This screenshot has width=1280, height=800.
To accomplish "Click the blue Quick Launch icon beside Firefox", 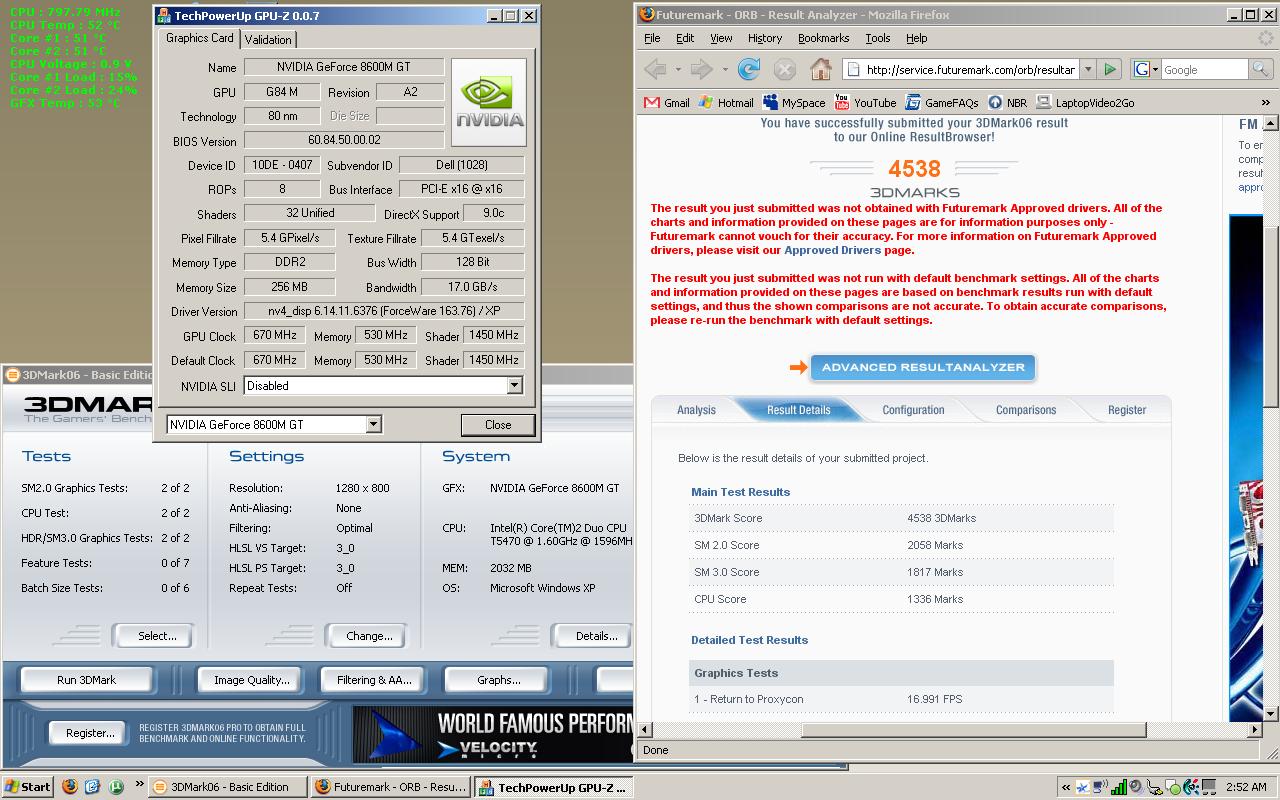I will click(93, 787).
